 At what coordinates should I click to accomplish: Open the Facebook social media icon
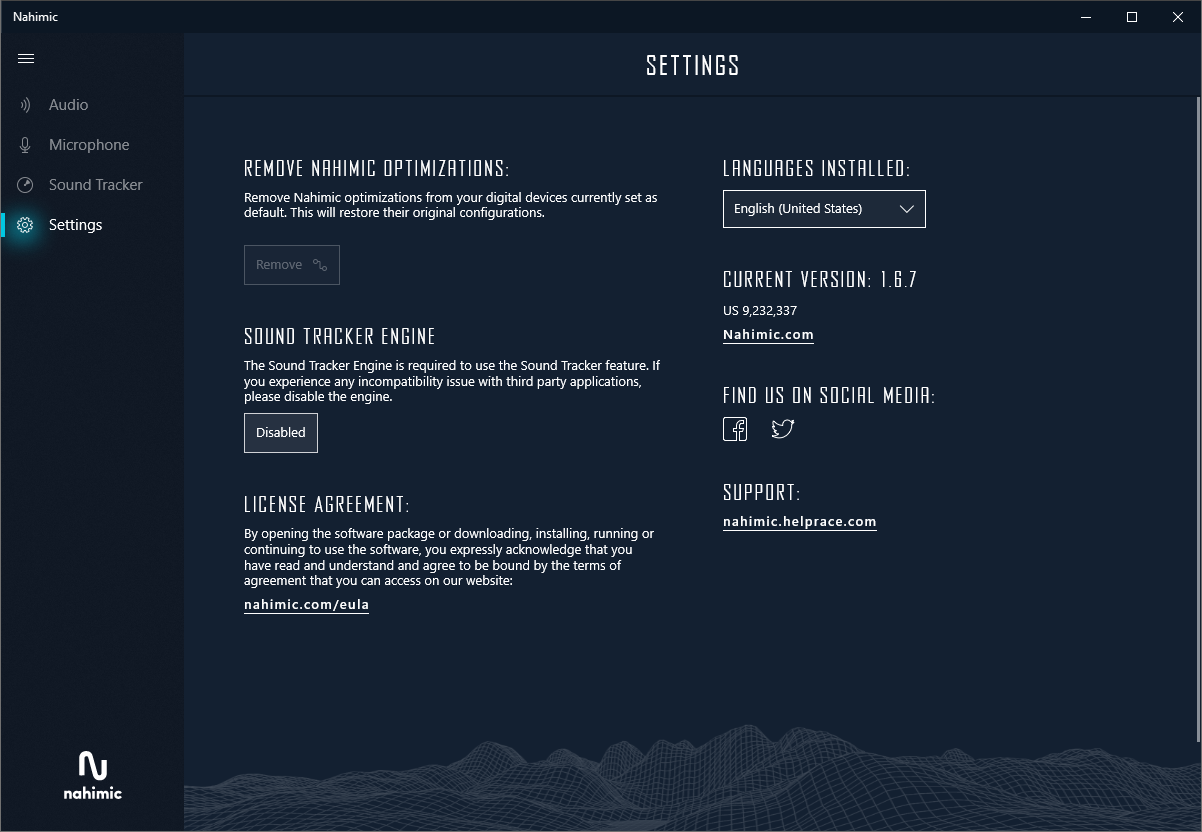(735, 429)
